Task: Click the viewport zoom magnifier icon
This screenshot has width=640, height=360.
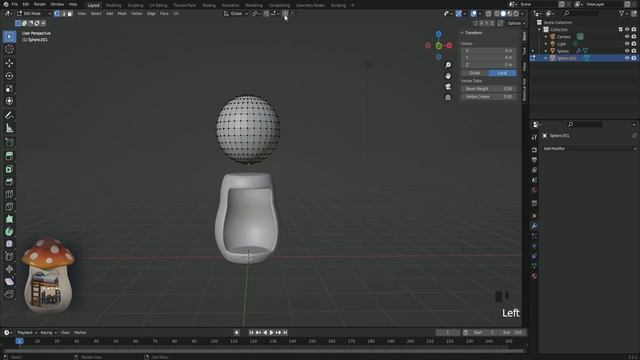Action: 448,65
